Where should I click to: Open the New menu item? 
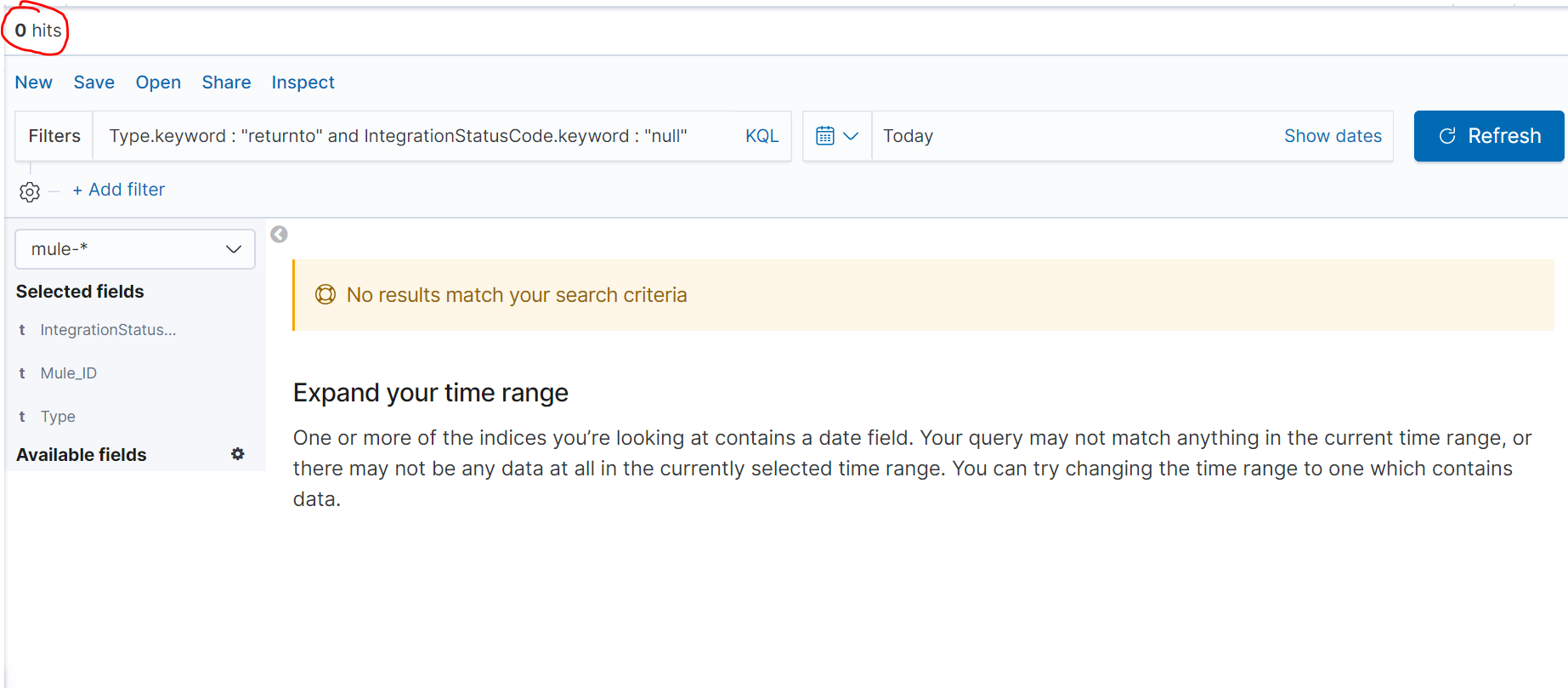pyautogui.click(x=34, y=82)
